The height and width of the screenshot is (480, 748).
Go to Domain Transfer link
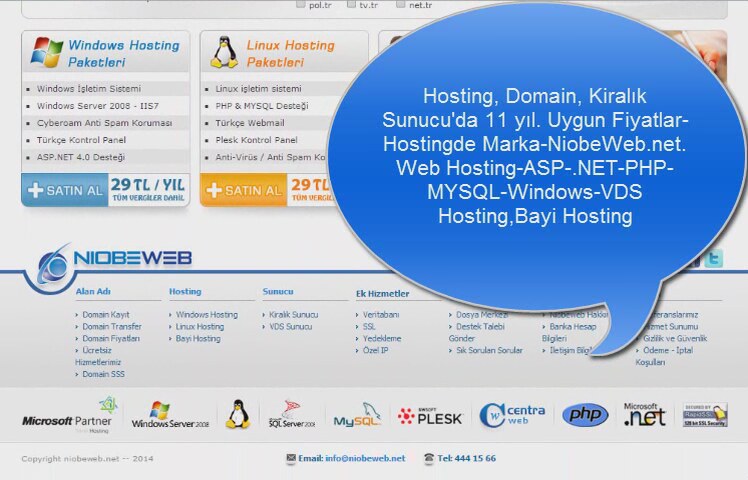point(112,327)
